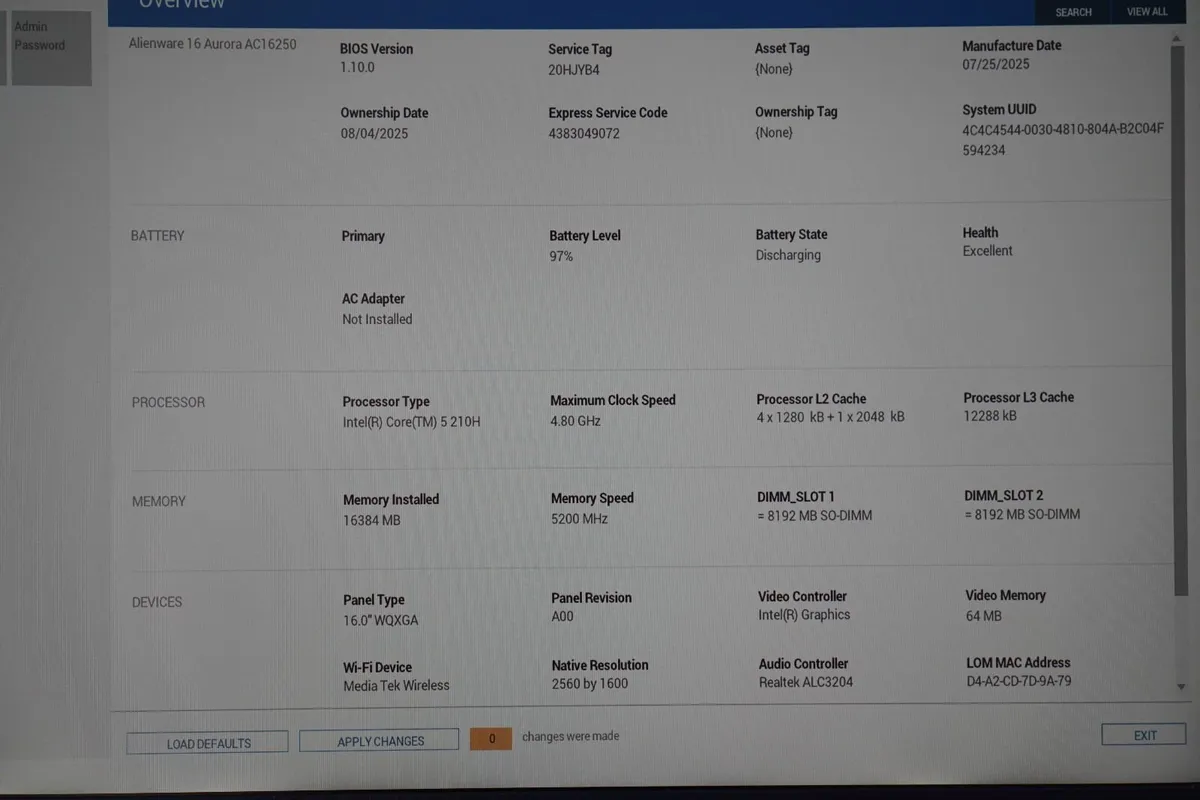Click the DEVICES section heading

(157, 602)
